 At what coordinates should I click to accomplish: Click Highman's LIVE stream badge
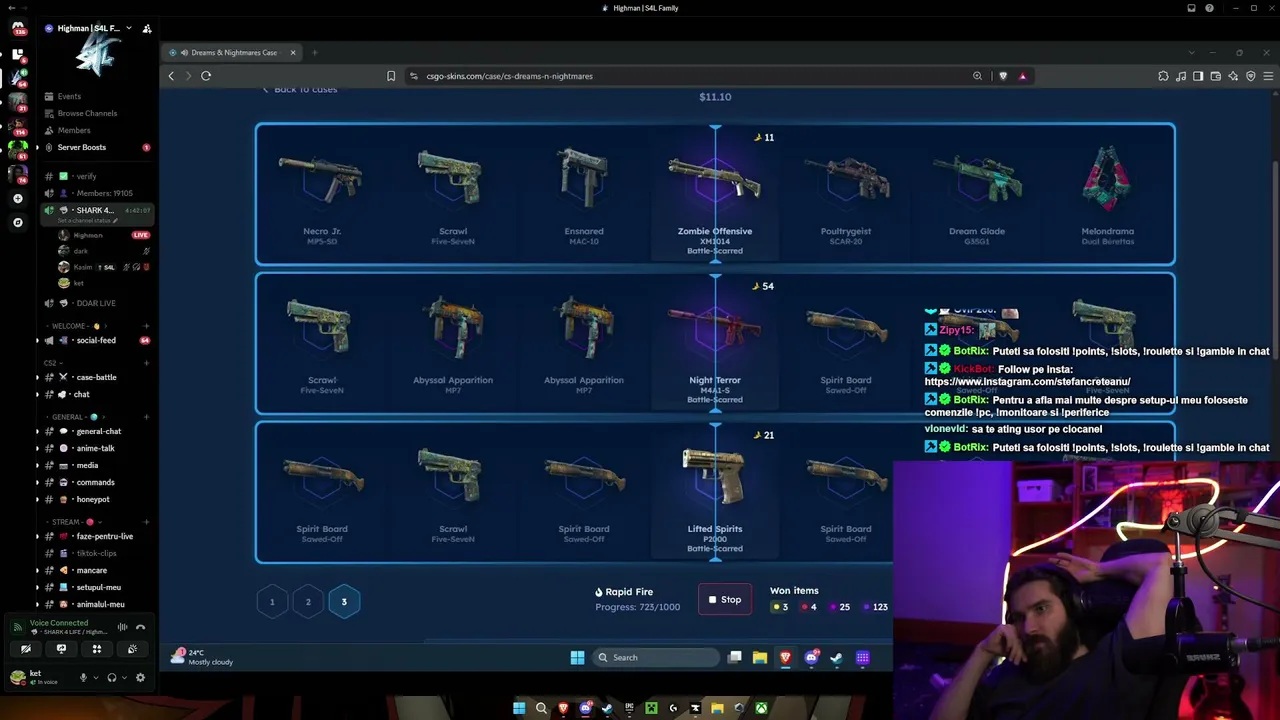coord(140,235)
